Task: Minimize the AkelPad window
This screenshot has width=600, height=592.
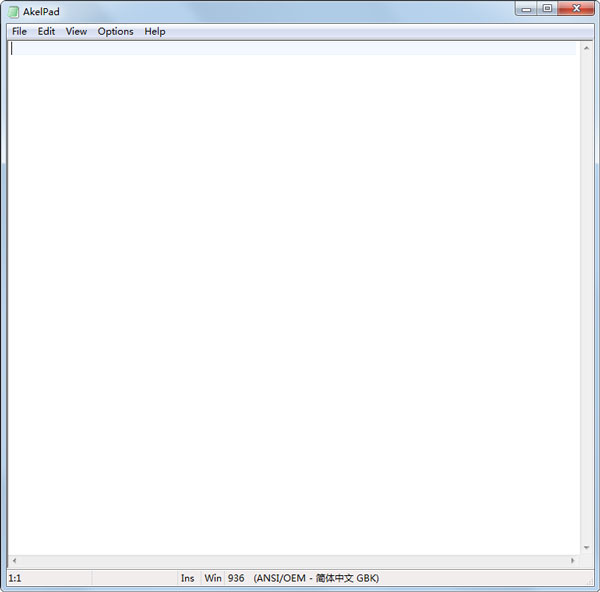Action: pyautogui.click(x=527, y=9)
